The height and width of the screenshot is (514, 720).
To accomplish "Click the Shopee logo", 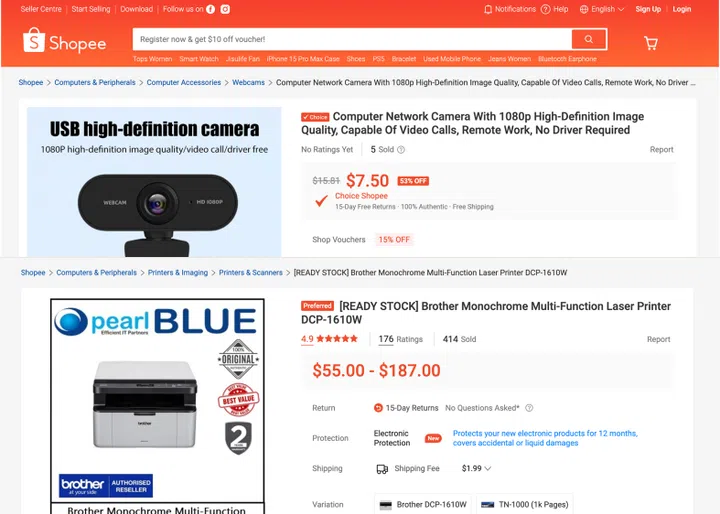I will click(x=64, y=40).
